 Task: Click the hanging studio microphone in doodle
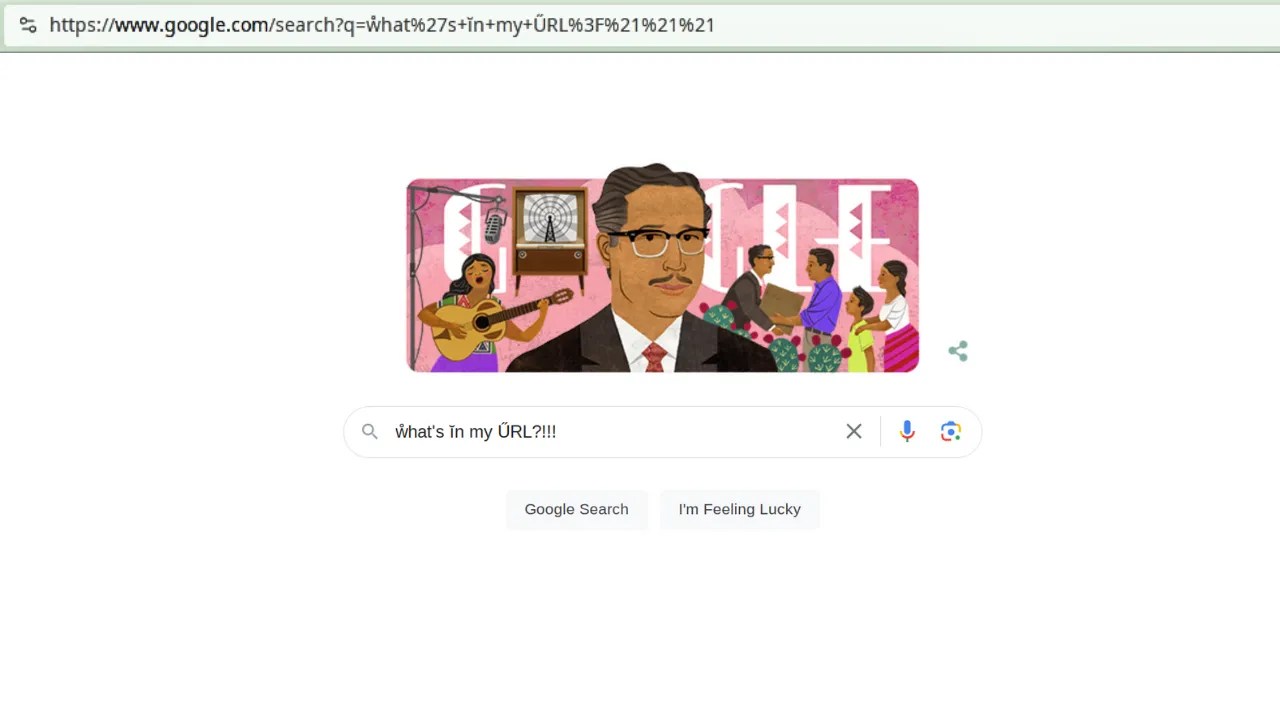click(495, 223)
